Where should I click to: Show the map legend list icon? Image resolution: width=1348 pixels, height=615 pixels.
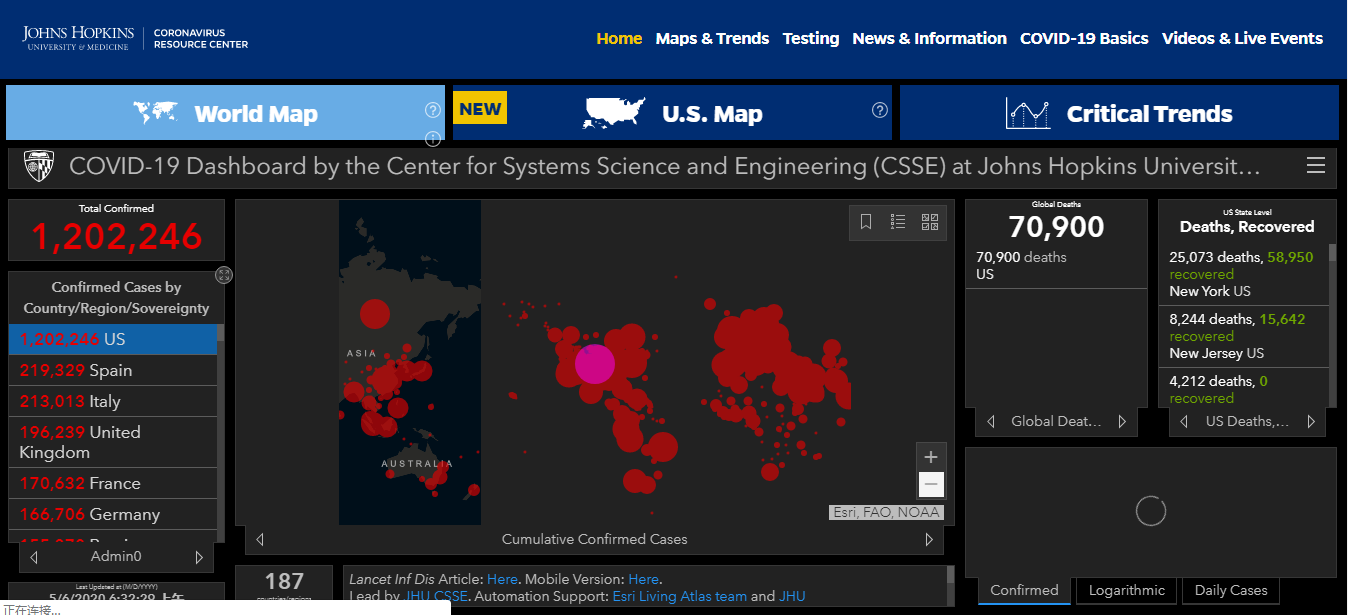(x=898, y=222)
